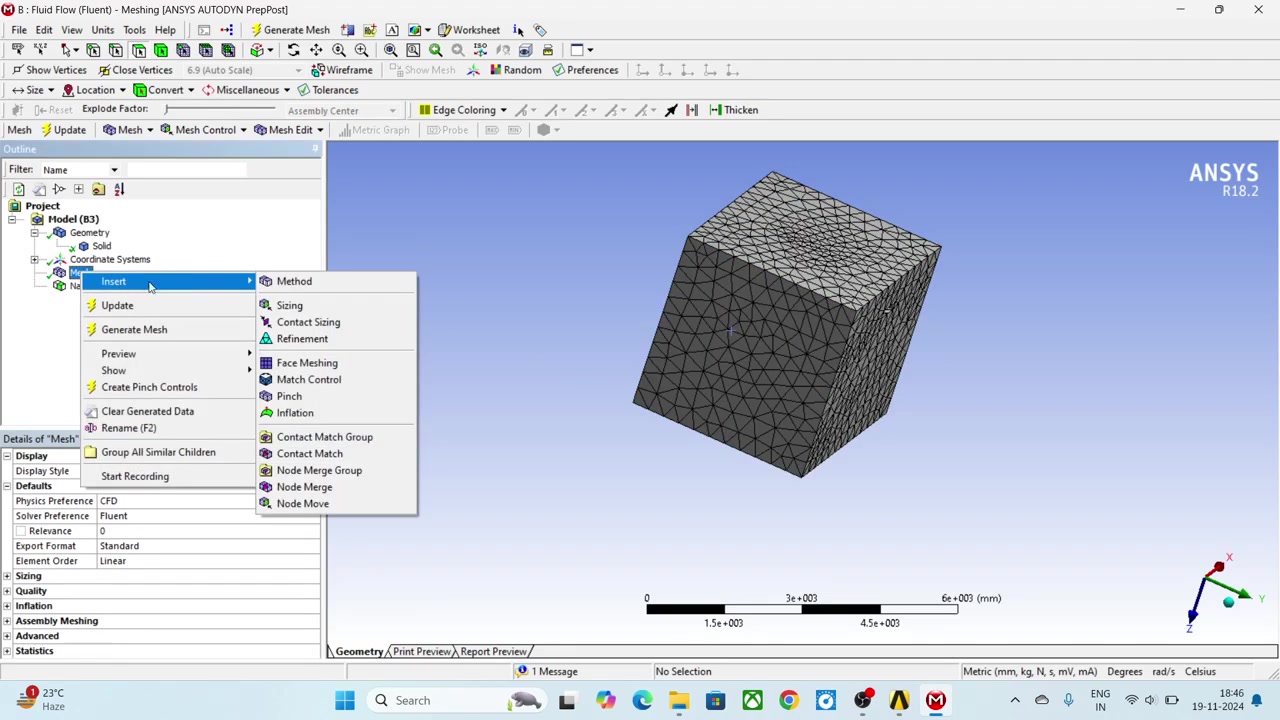Image resolution: width=1280 pixels, height=720 pixels.
Task: Click the Zoom to Fit magnifier icon
Action: [390, 50]
